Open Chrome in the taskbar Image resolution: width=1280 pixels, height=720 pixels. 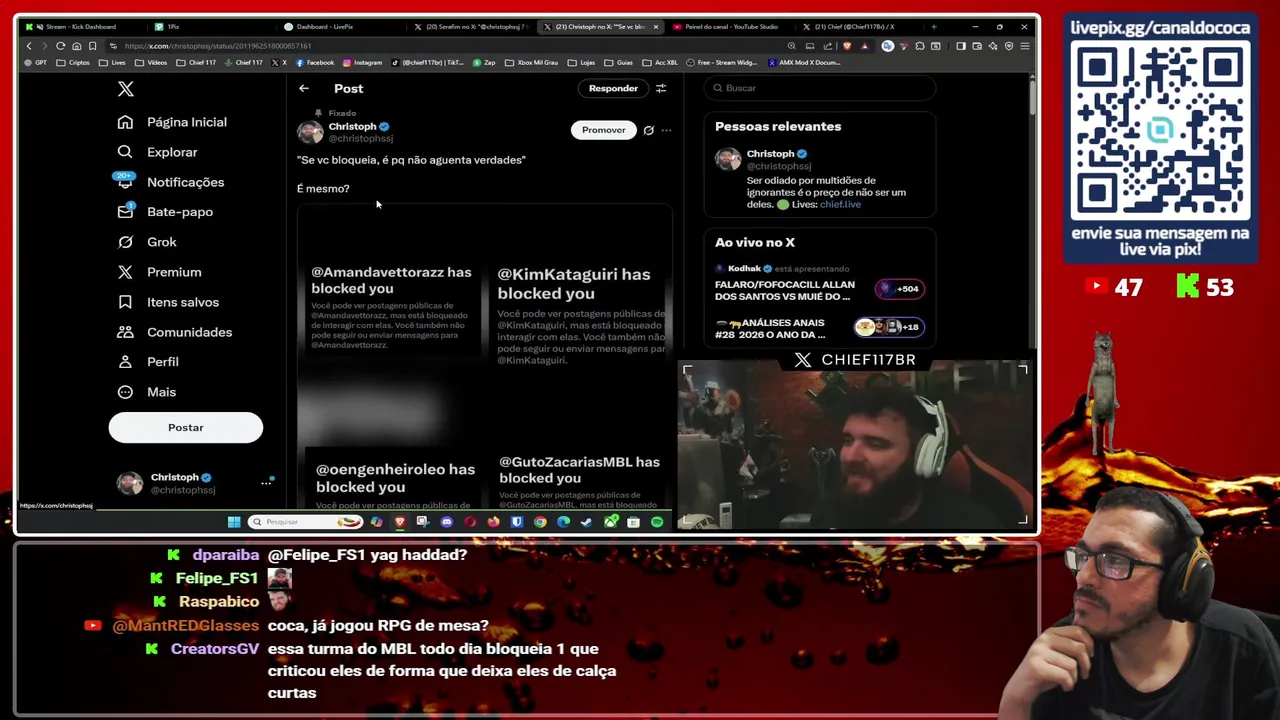tap(540, 522)
